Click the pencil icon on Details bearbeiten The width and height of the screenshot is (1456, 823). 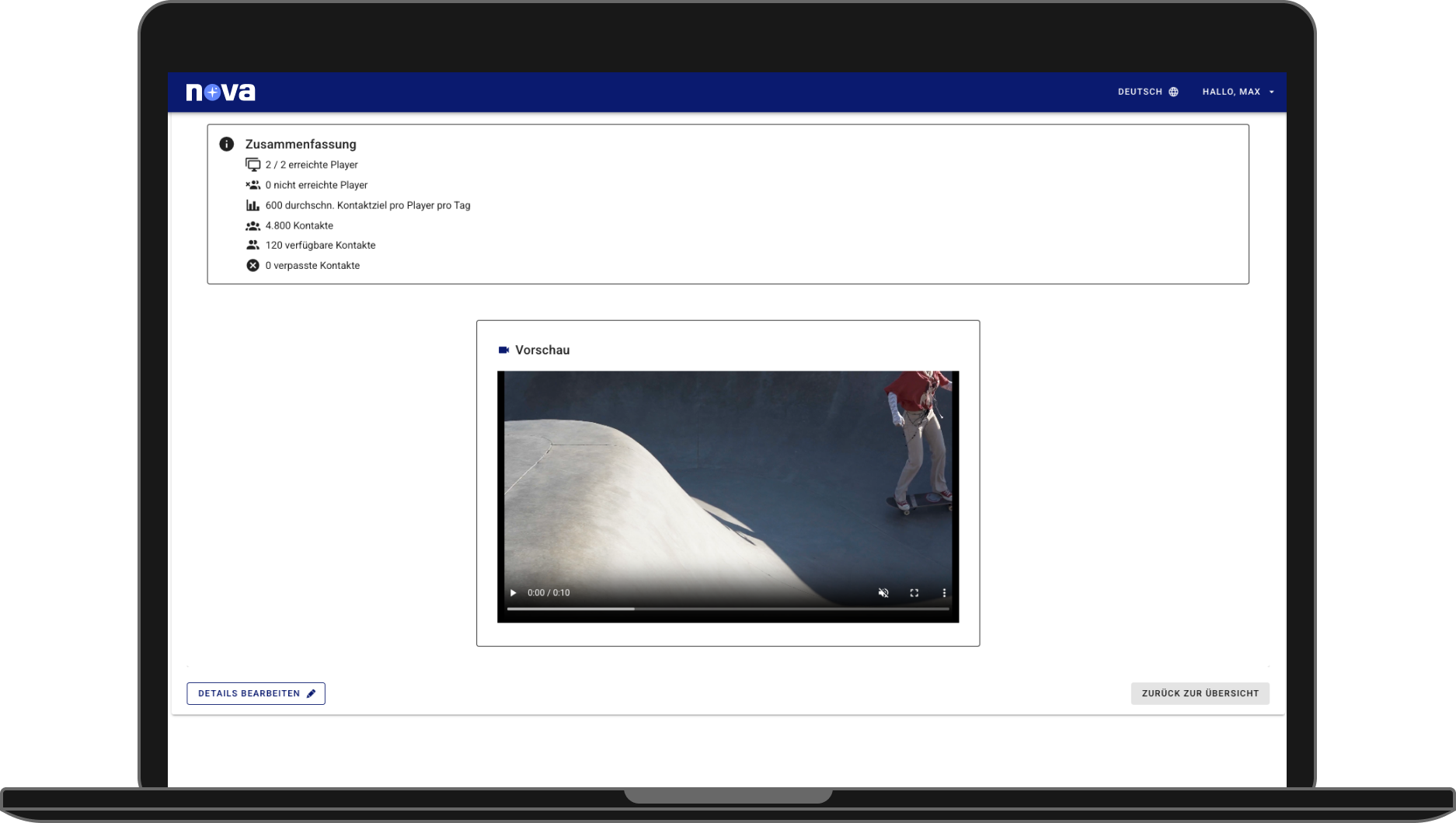click(311, 693)
